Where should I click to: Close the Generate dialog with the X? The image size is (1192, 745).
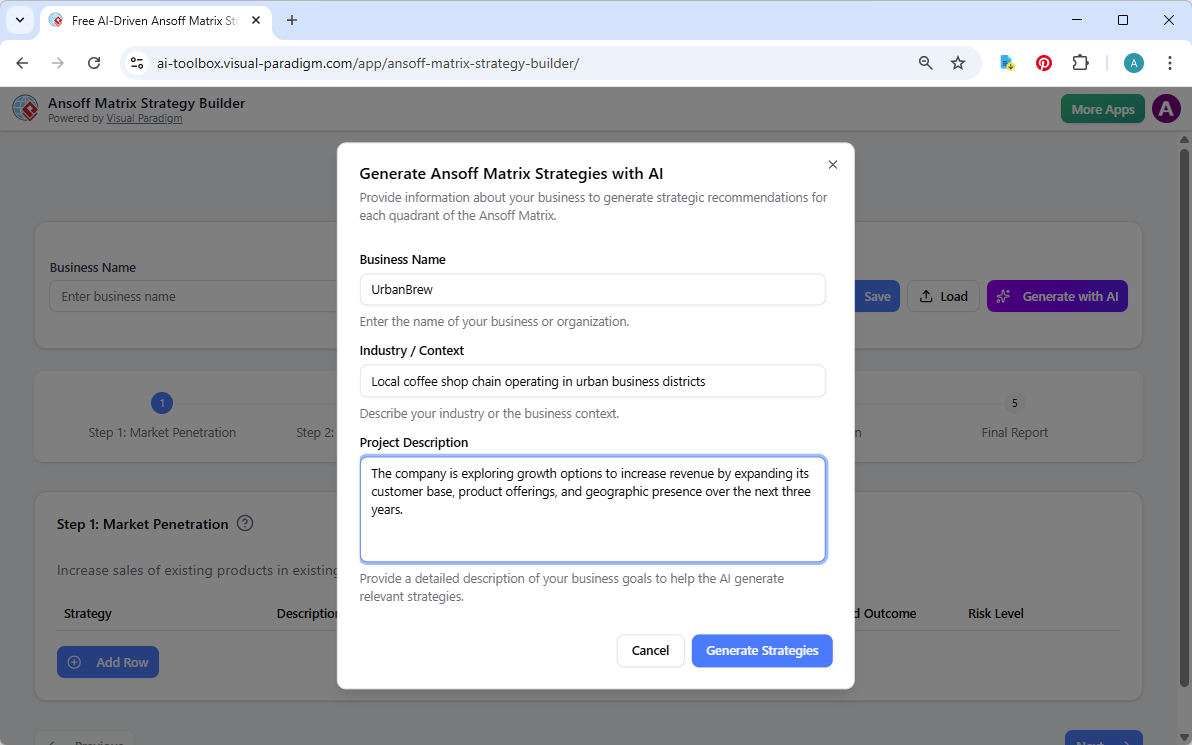pyautogui.click(x=832, y=164)
